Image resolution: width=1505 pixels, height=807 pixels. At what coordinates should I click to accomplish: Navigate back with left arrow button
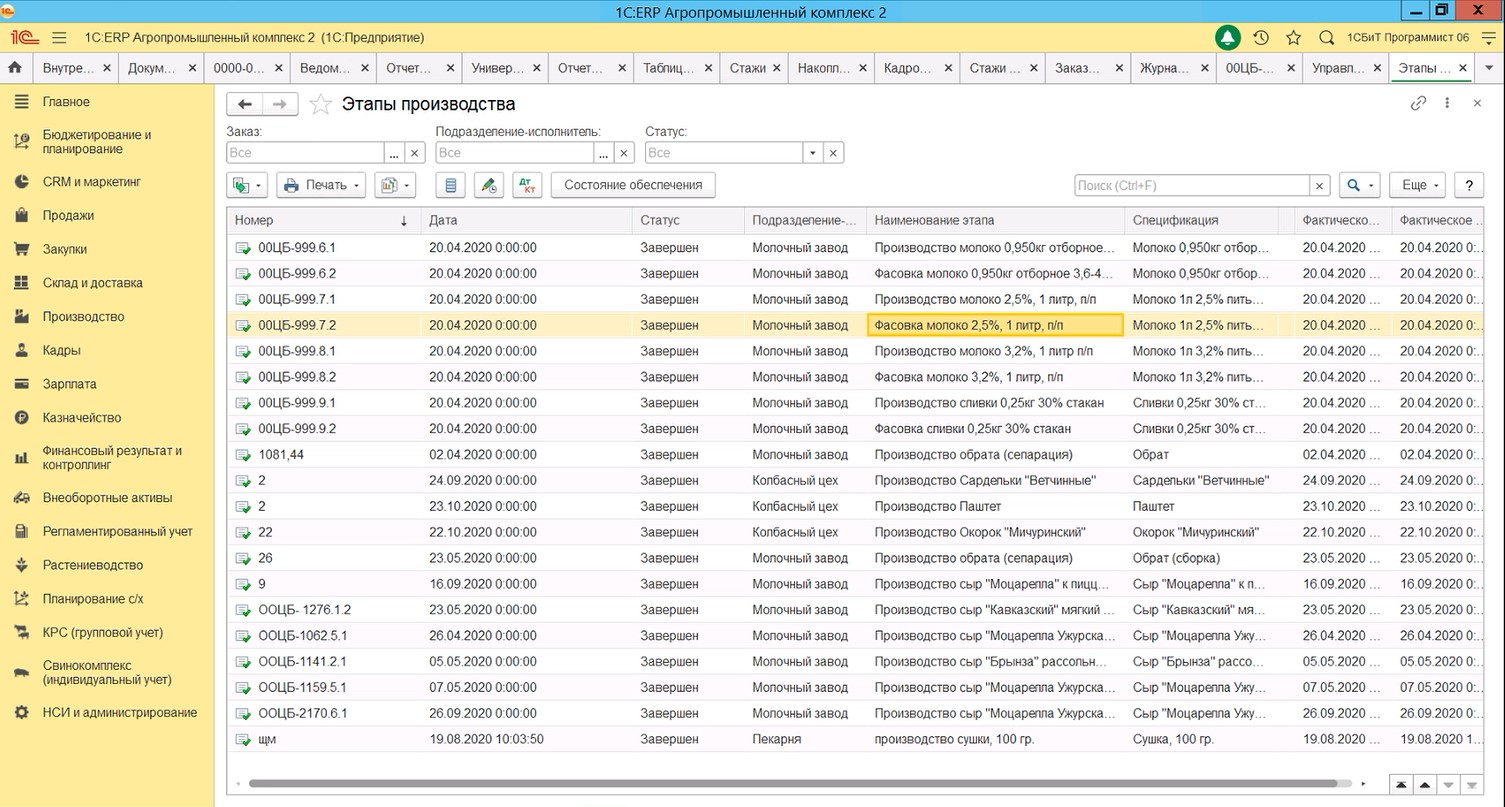point(245,103)
